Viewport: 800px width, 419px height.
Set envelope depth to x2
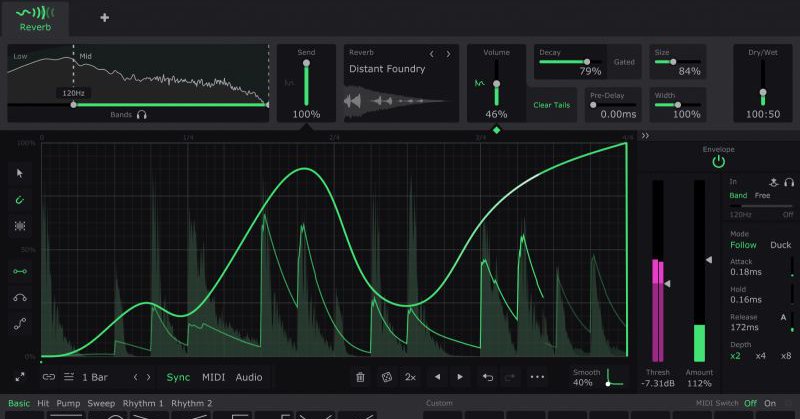pos(735,356)
